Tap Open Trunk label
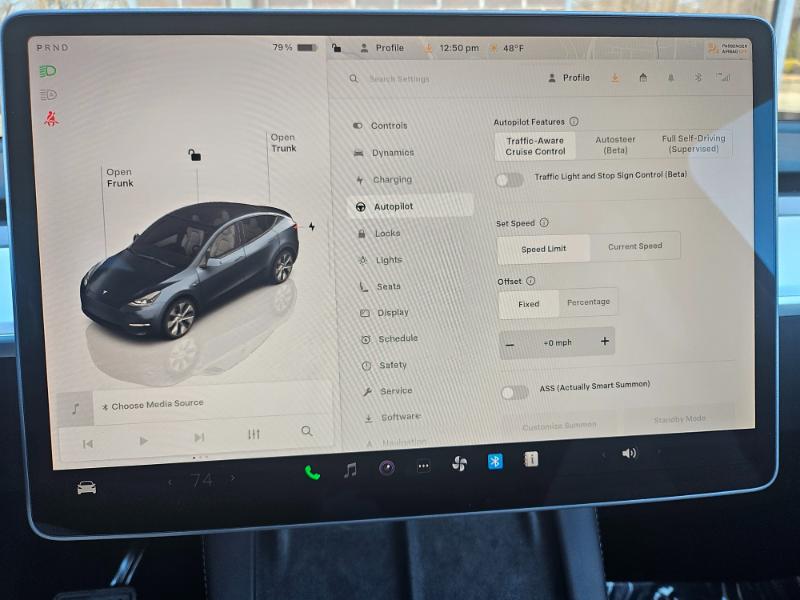Image resolution: width=800 pixels, height=600 pixels. click(x=283, y=143)
